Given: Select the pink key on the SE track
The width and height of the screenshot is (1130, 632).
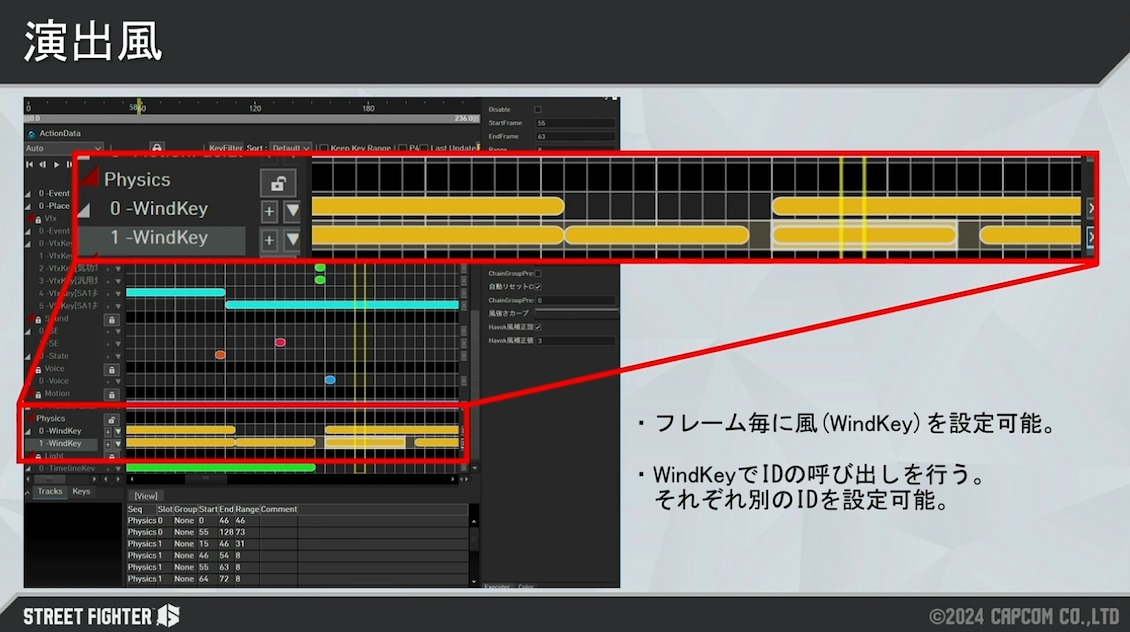Looking at the screenshot, I should point(280,342).
